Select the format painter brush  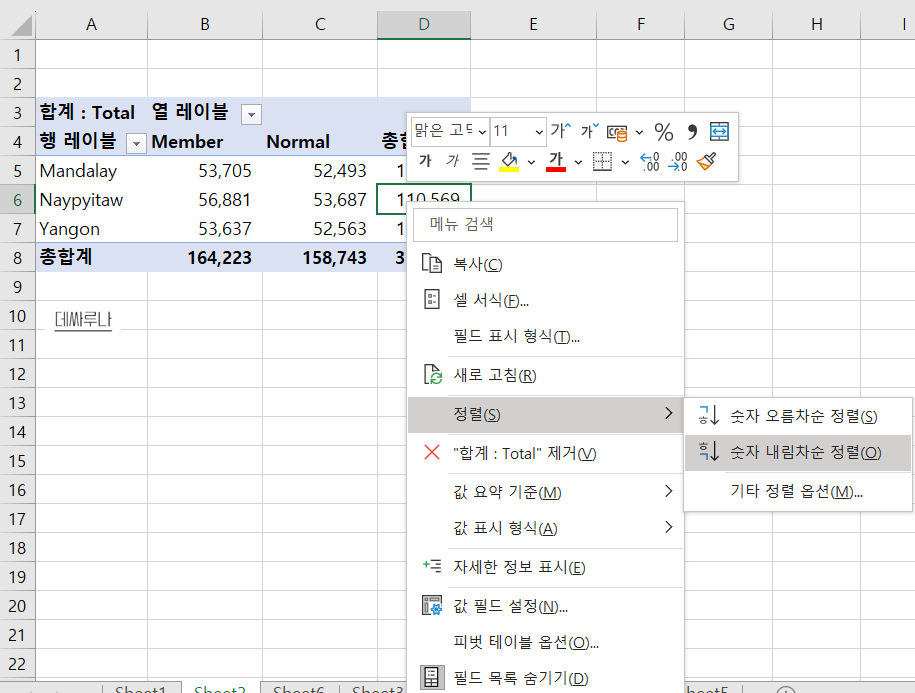[707, 162]
